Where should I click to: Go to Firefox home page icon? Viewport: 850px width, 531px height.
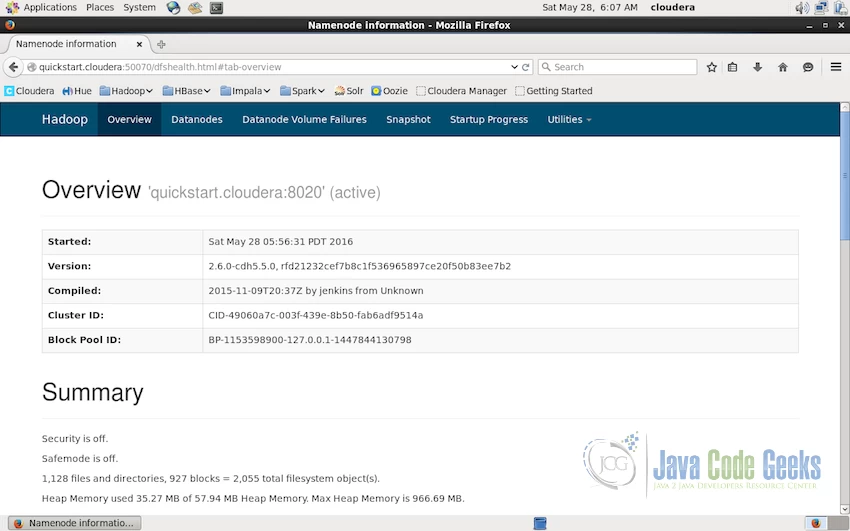point(783,67)
